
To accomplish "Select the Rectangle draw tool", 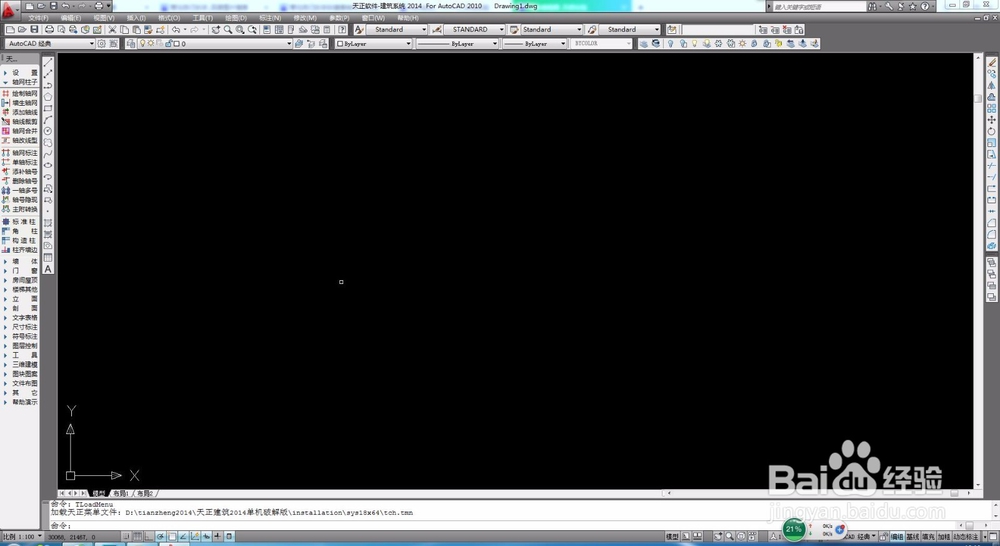I will pos(48,108).
